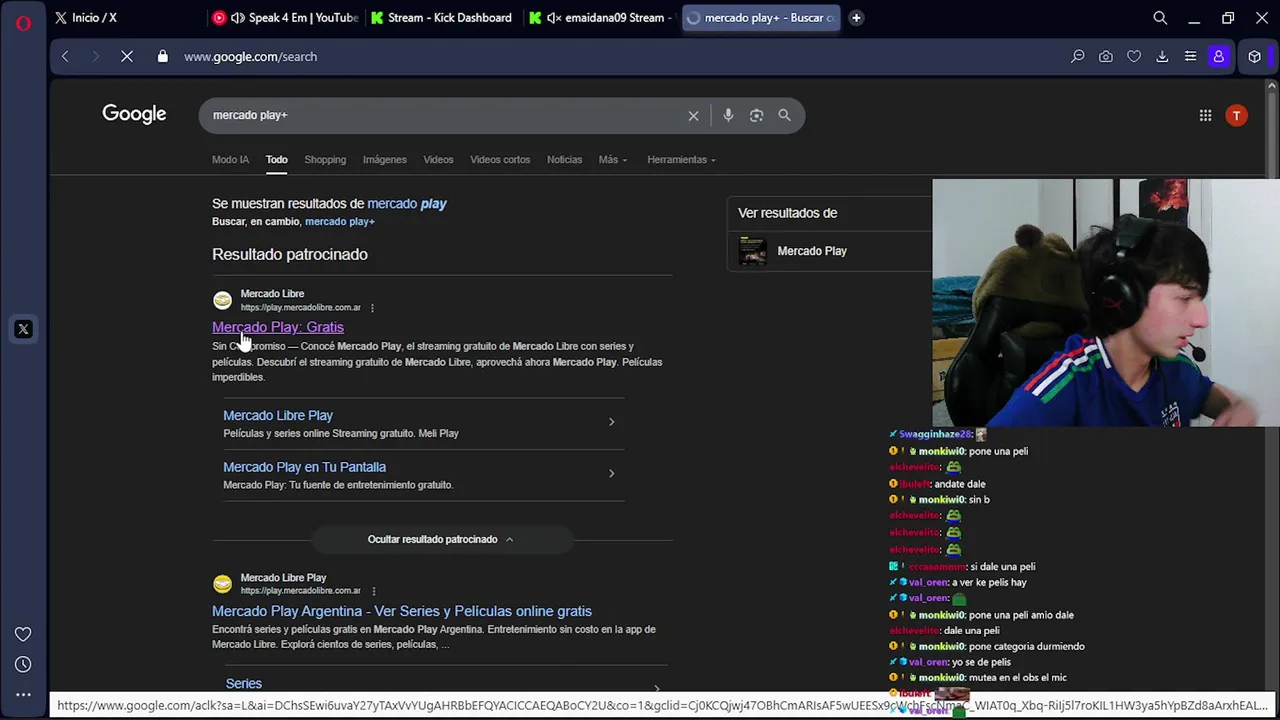Click the sponsored Mercado Libre favicon

tap(222, 300)
